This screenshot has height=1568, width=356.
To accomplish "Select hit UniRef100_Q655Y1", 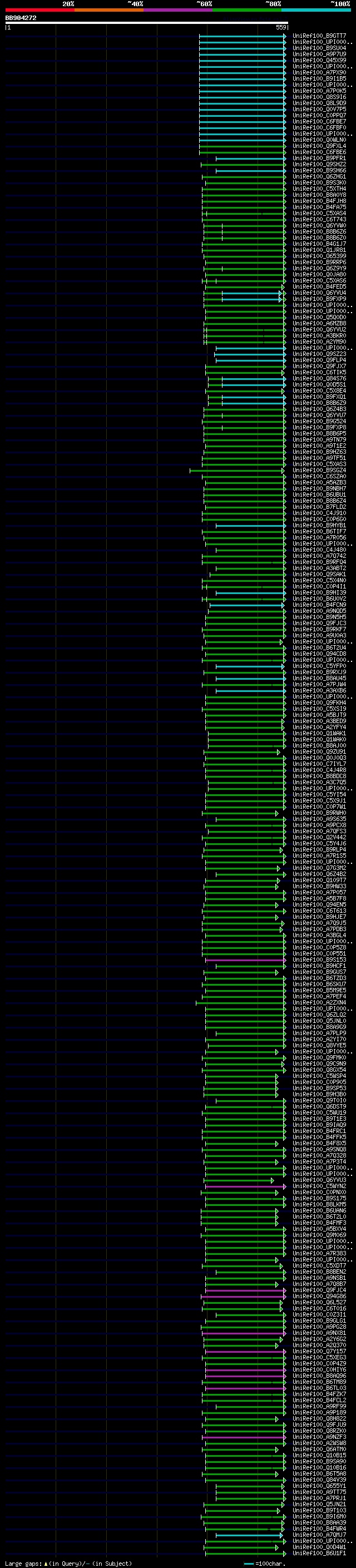I will (x=319, y=1486).
